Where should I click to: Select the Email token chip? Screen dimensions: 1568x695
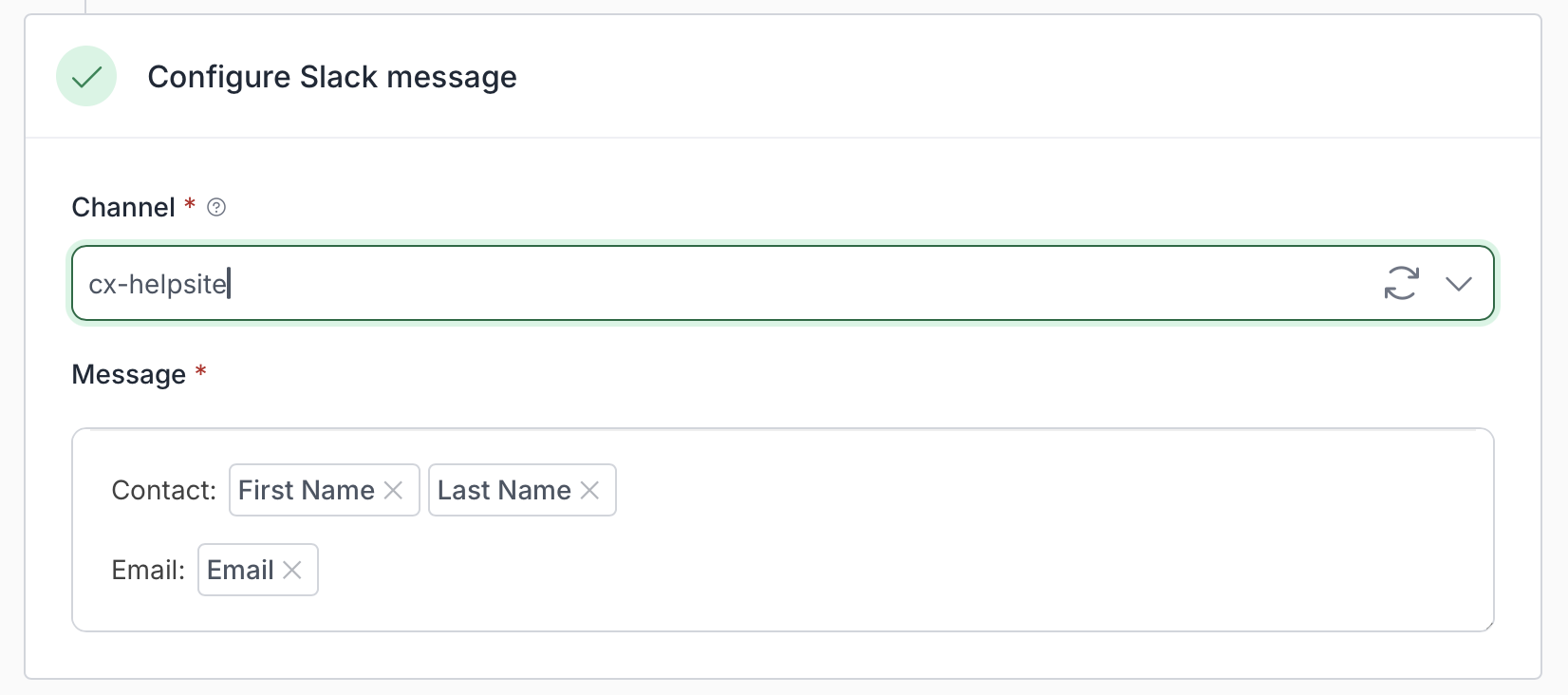pos(240,570)
